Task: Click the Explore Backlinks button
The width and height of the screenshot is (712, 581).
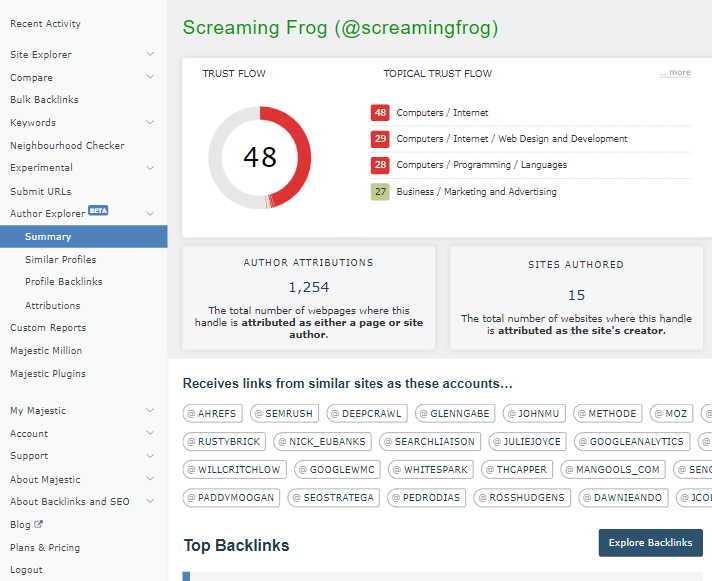Action: coord(650,543)
